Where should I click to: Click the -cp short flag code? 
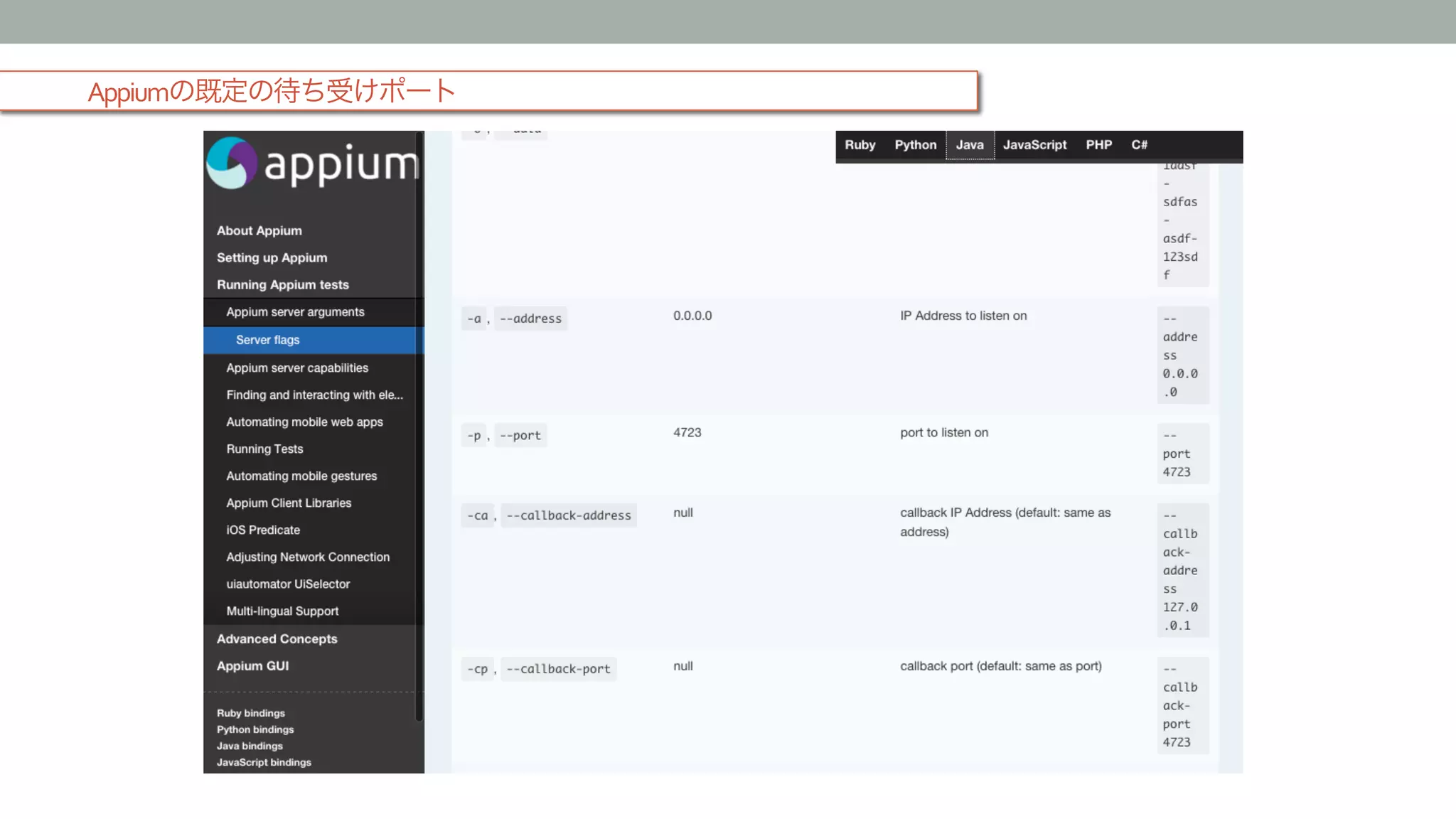click(x=478, y=669)
